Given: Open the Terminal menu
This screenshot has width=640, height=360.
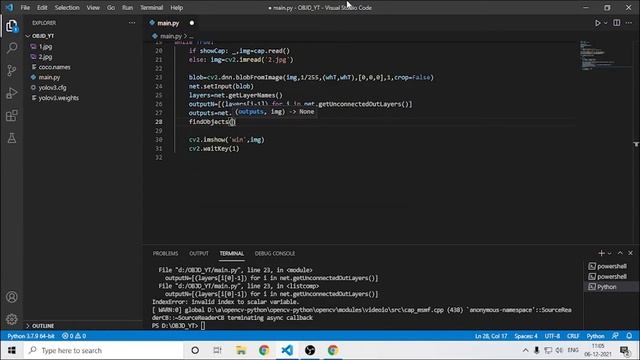Looking at the screenshot, I should point(151,8).
